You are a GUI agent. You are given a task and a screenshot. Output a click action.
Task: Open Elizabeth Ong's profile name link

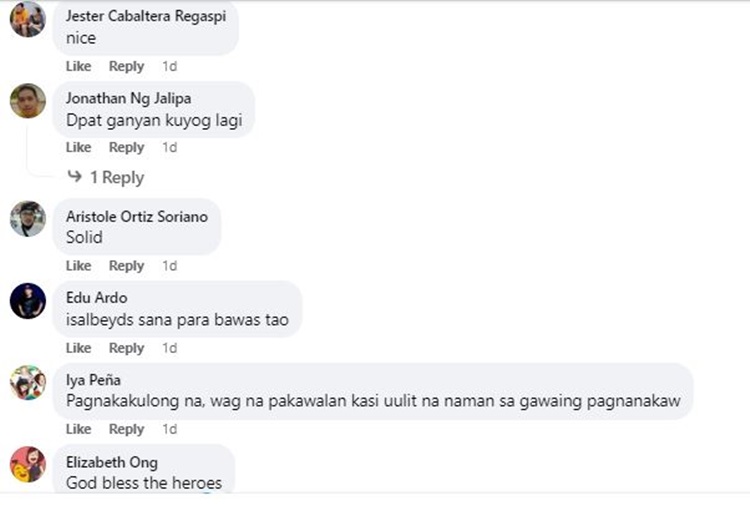click(112, 462)
